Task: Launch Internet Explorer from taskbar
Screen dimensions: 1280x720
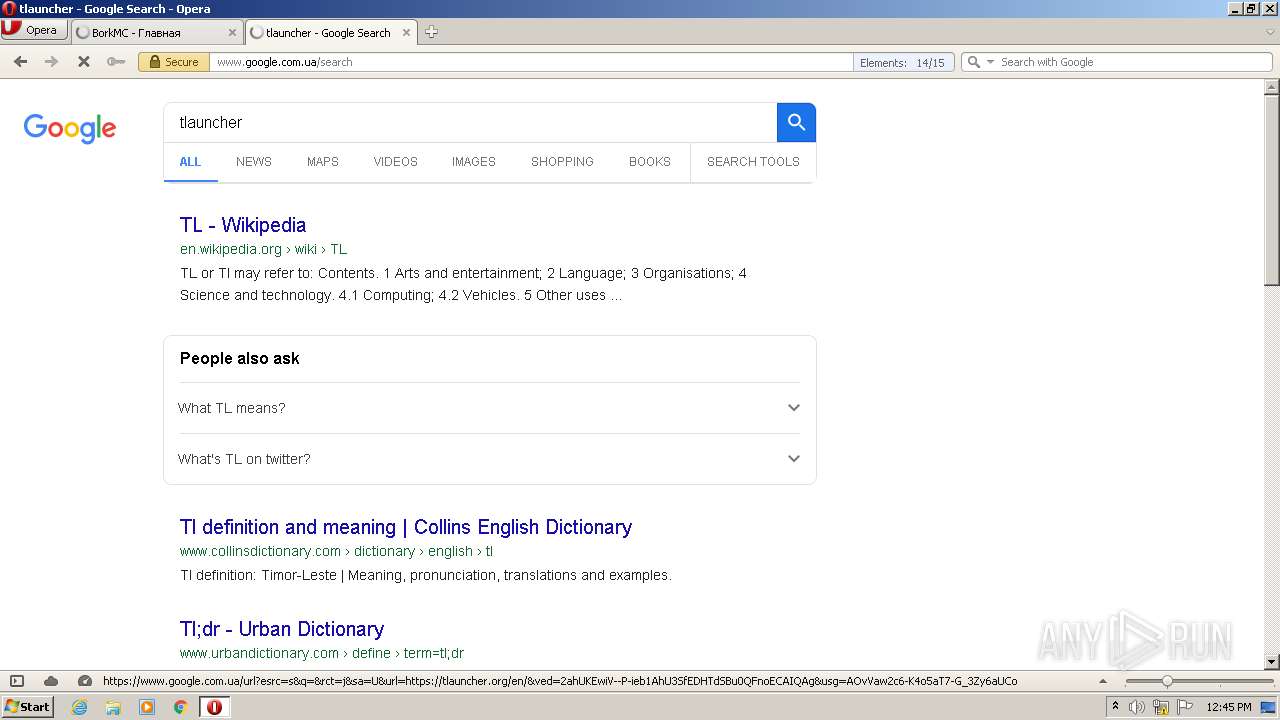Action: 79,707
